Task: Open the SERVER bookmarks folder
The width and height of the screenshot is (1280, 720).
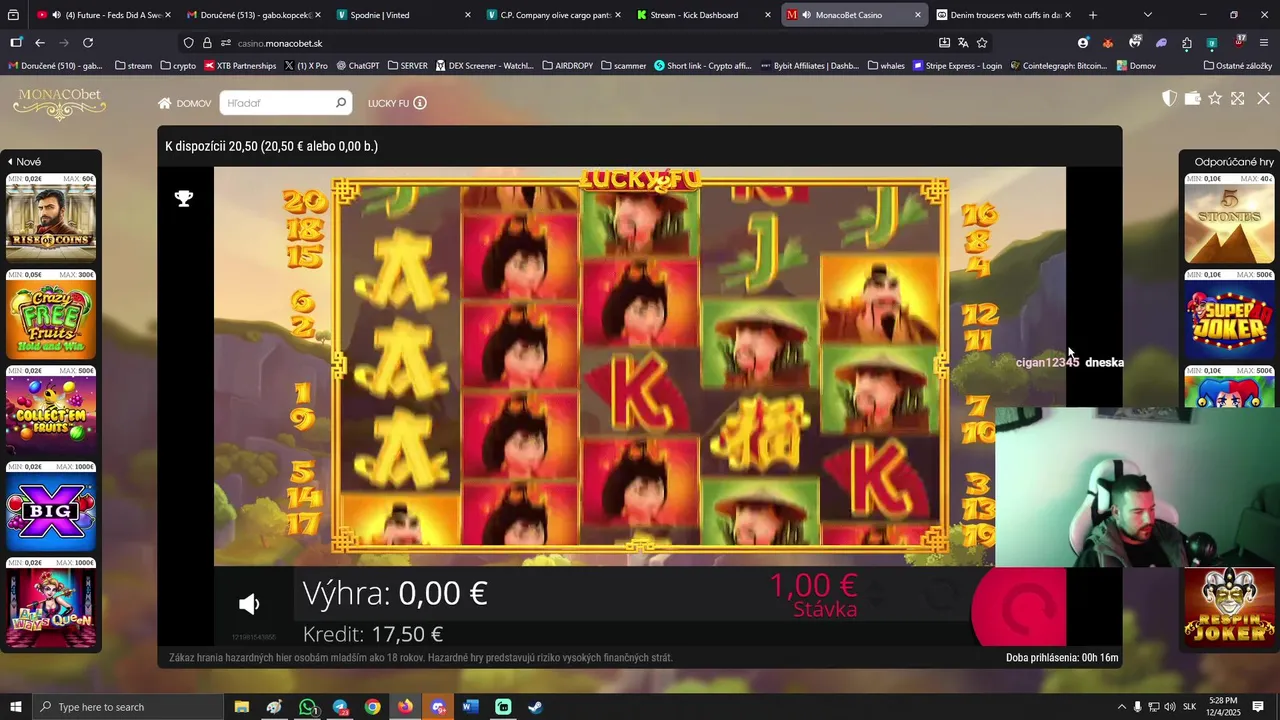Action: point(407,66)
